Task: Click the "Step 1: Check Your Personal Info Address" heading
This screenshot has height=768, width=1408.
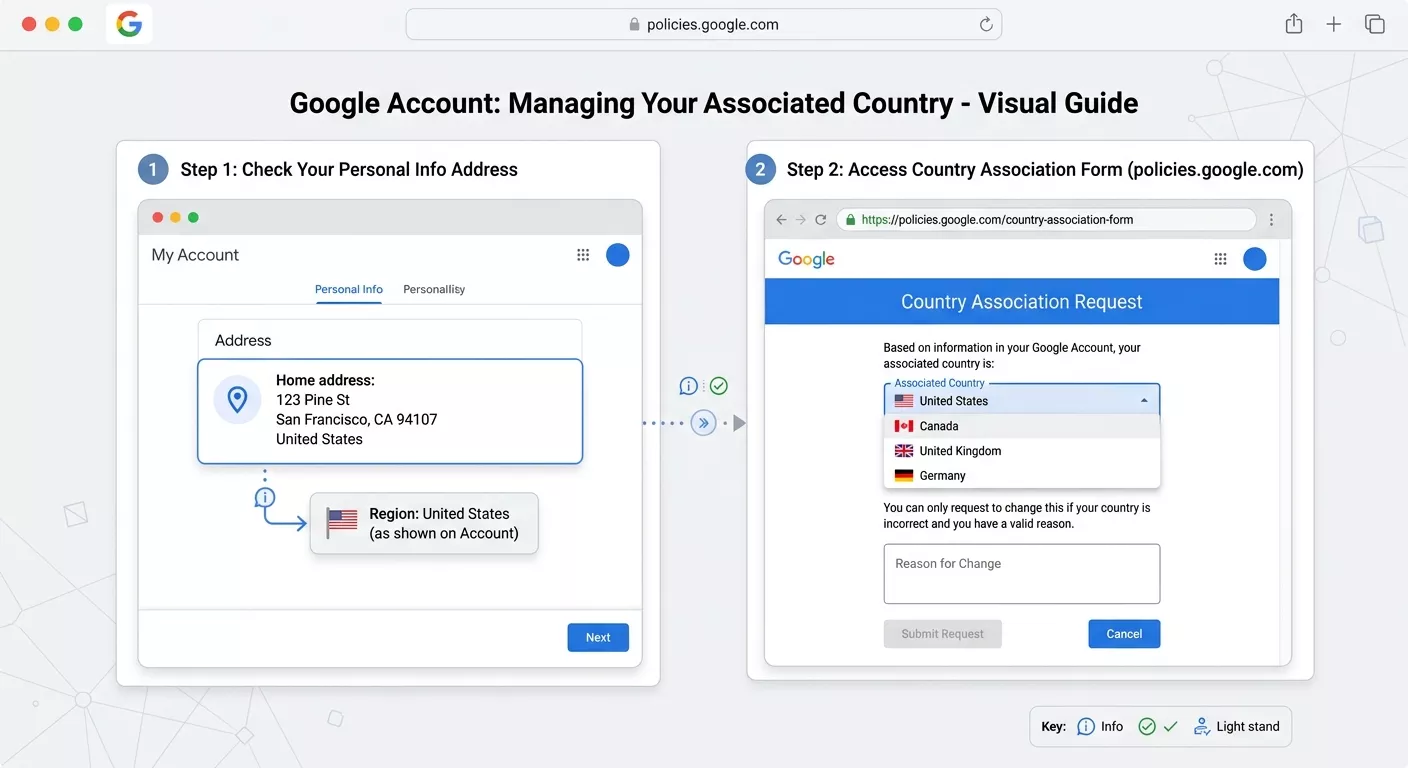Action: (349, 170)
